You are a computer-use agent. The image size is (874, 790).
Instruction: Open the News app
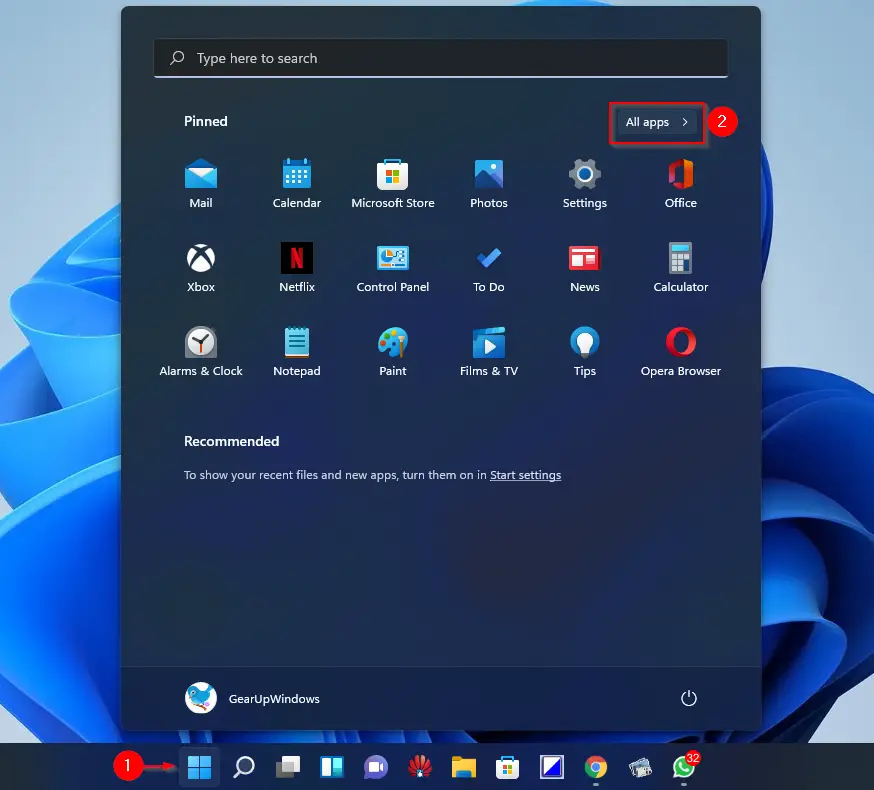pyautogui.click(x=584, y=268)
